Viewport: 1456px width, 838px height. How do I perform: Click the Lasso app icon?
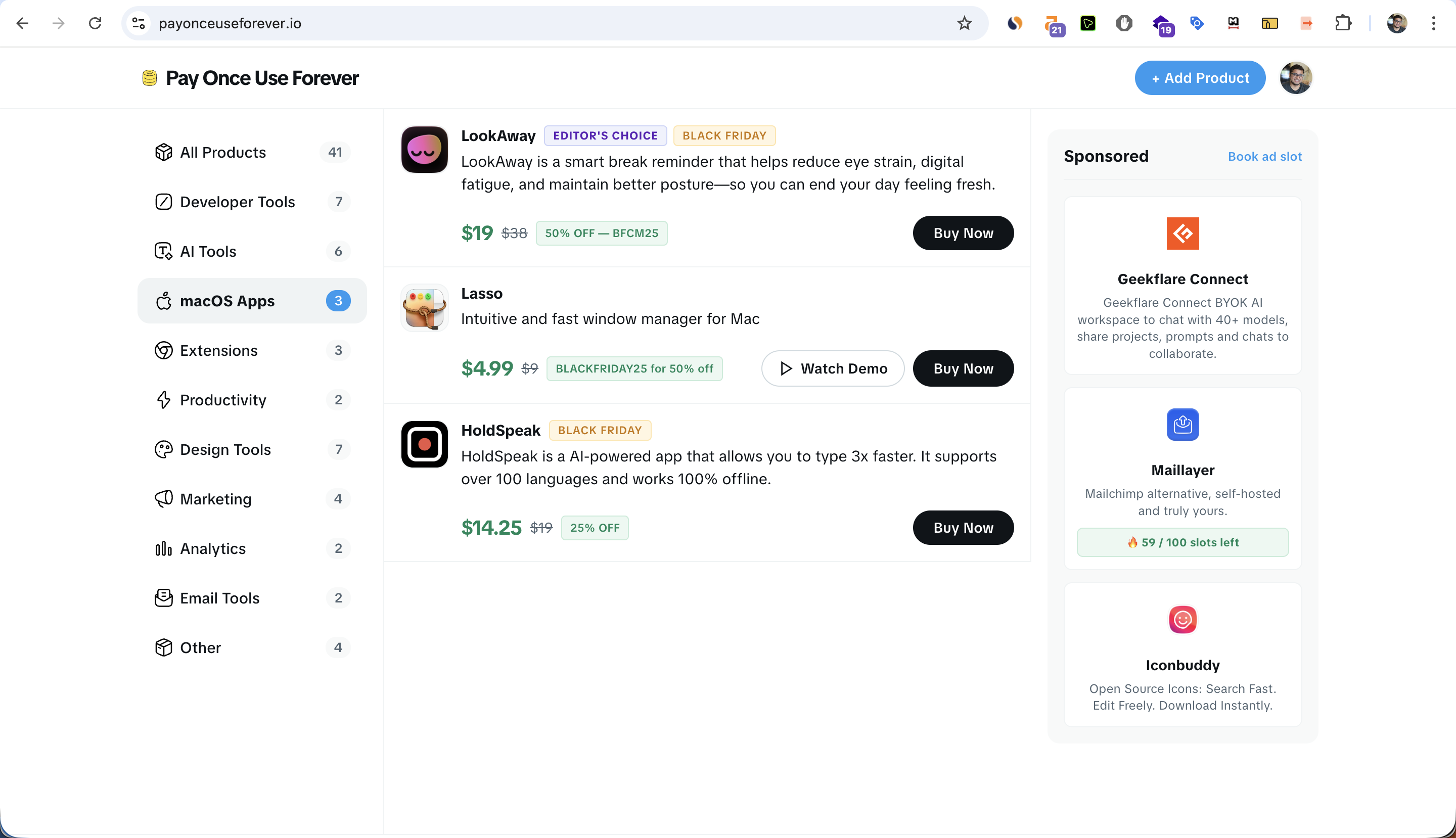pos(424,308)
